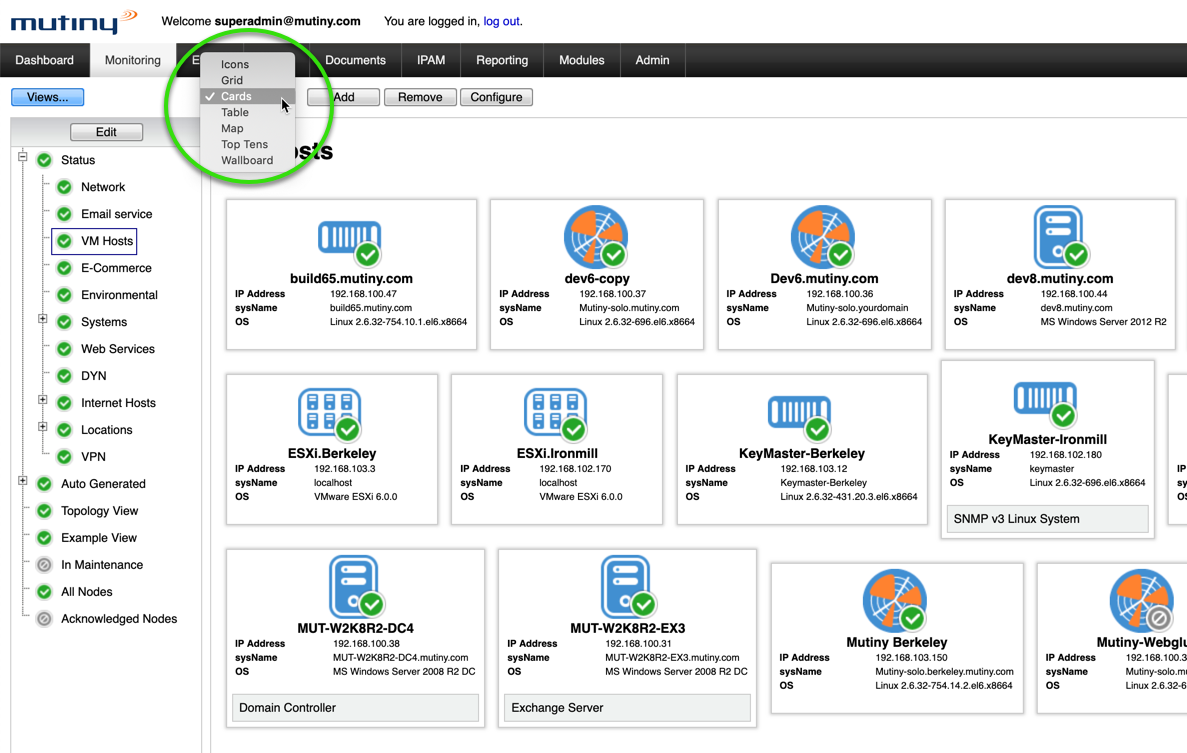Screen dimensions: 1187x753
Task: Select Systems in the tree
Action: [x=104, y=322]
